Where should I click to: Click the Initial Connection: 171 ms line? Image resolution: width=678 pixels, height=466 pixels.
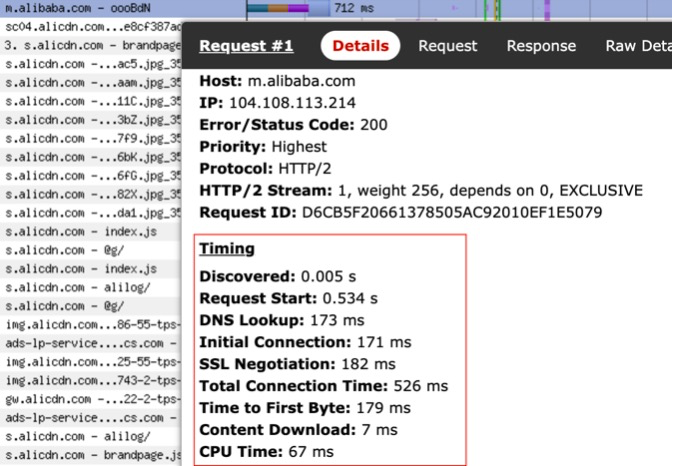click(305, 342)
